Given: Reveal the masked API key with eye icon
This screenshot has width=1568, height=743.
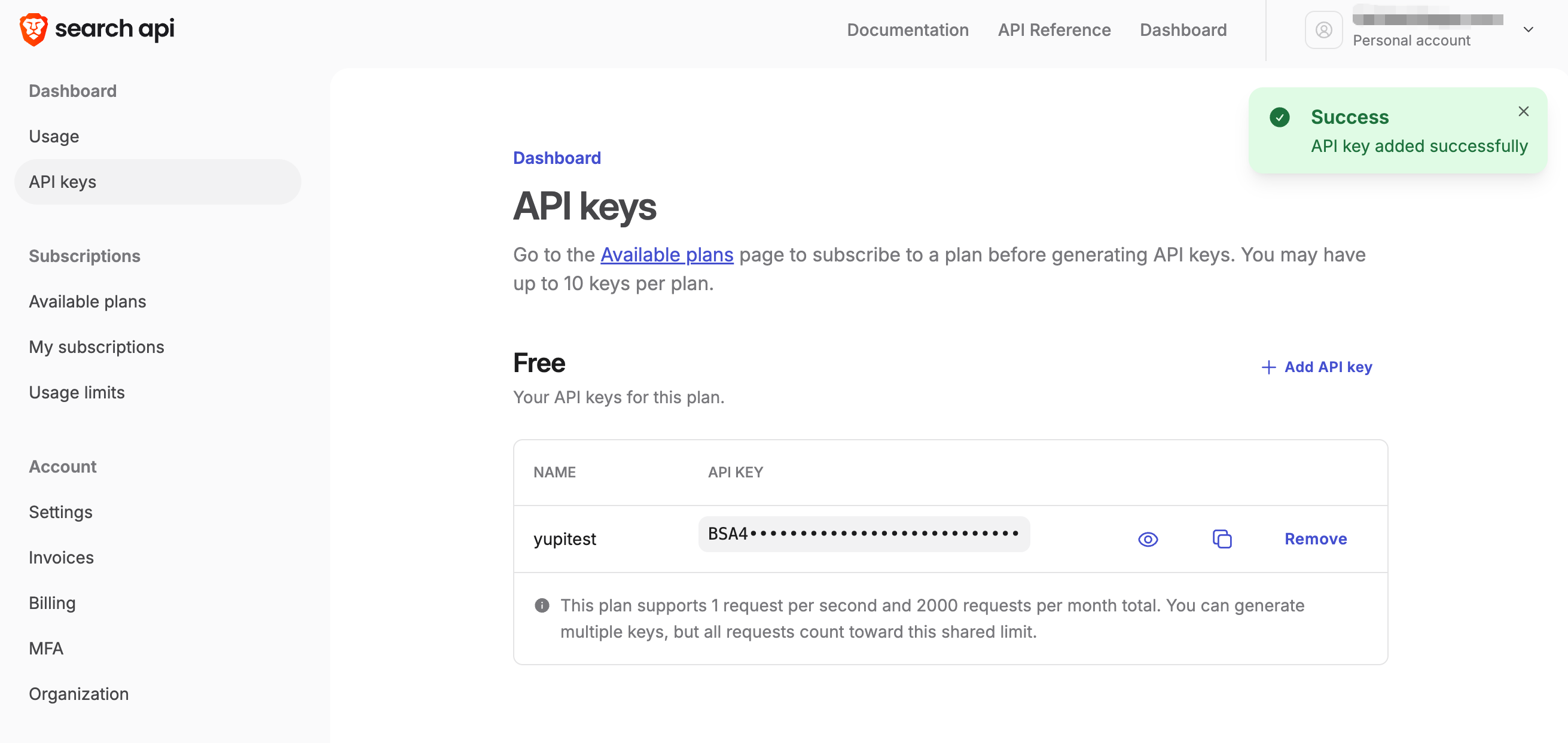Looking at the screenshot, I should 1148,539.
